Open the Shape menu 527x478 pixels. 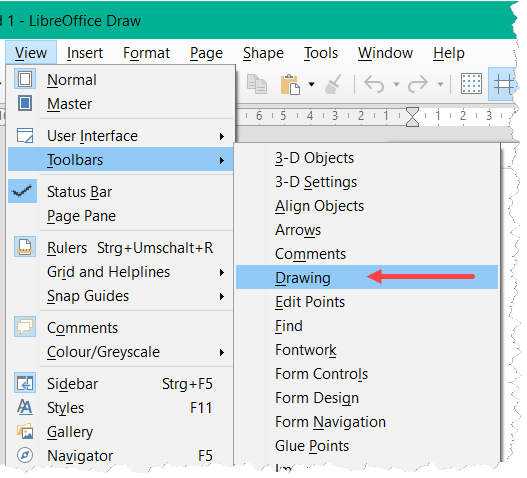tap(264, 53)
